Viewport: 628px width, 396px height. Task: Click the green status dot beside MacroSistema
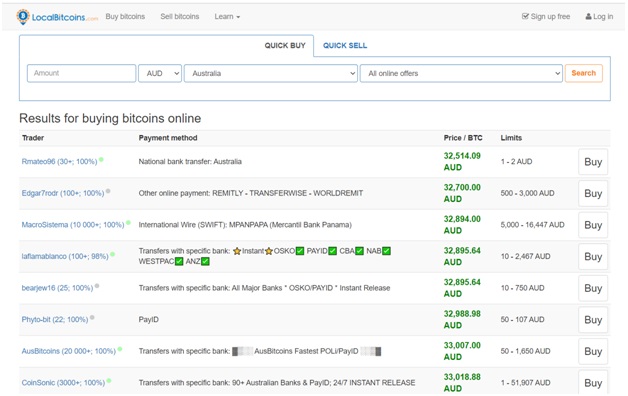coord(128,223)
